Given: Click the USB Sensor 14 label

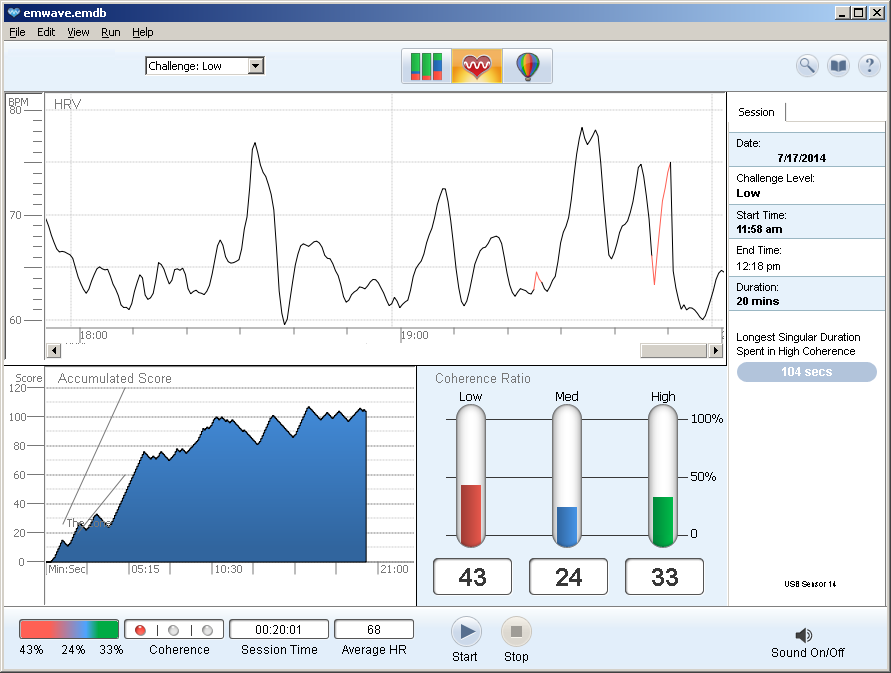Looking at the screenshot, I should point(810,584).
